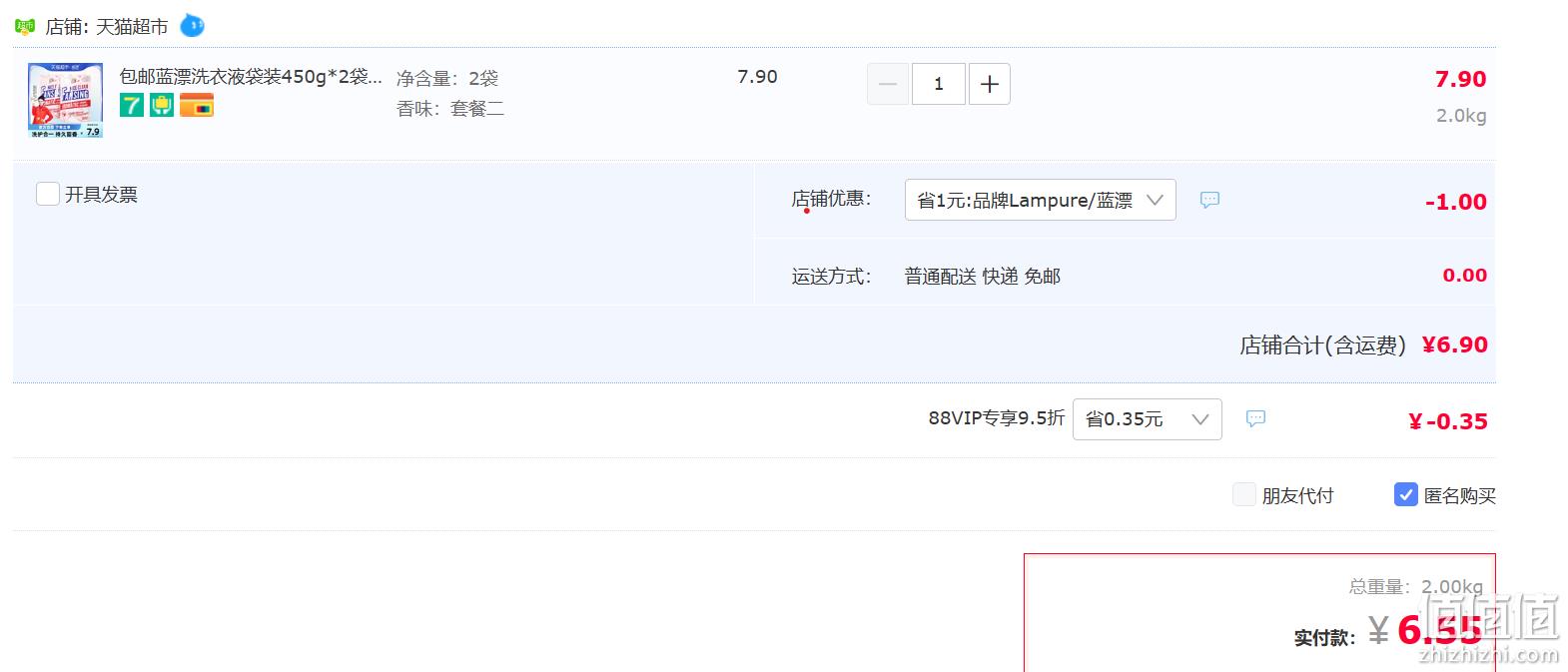Click the orange credit card payment badge
The image size is (1568, 672).
tap(197, 105)
